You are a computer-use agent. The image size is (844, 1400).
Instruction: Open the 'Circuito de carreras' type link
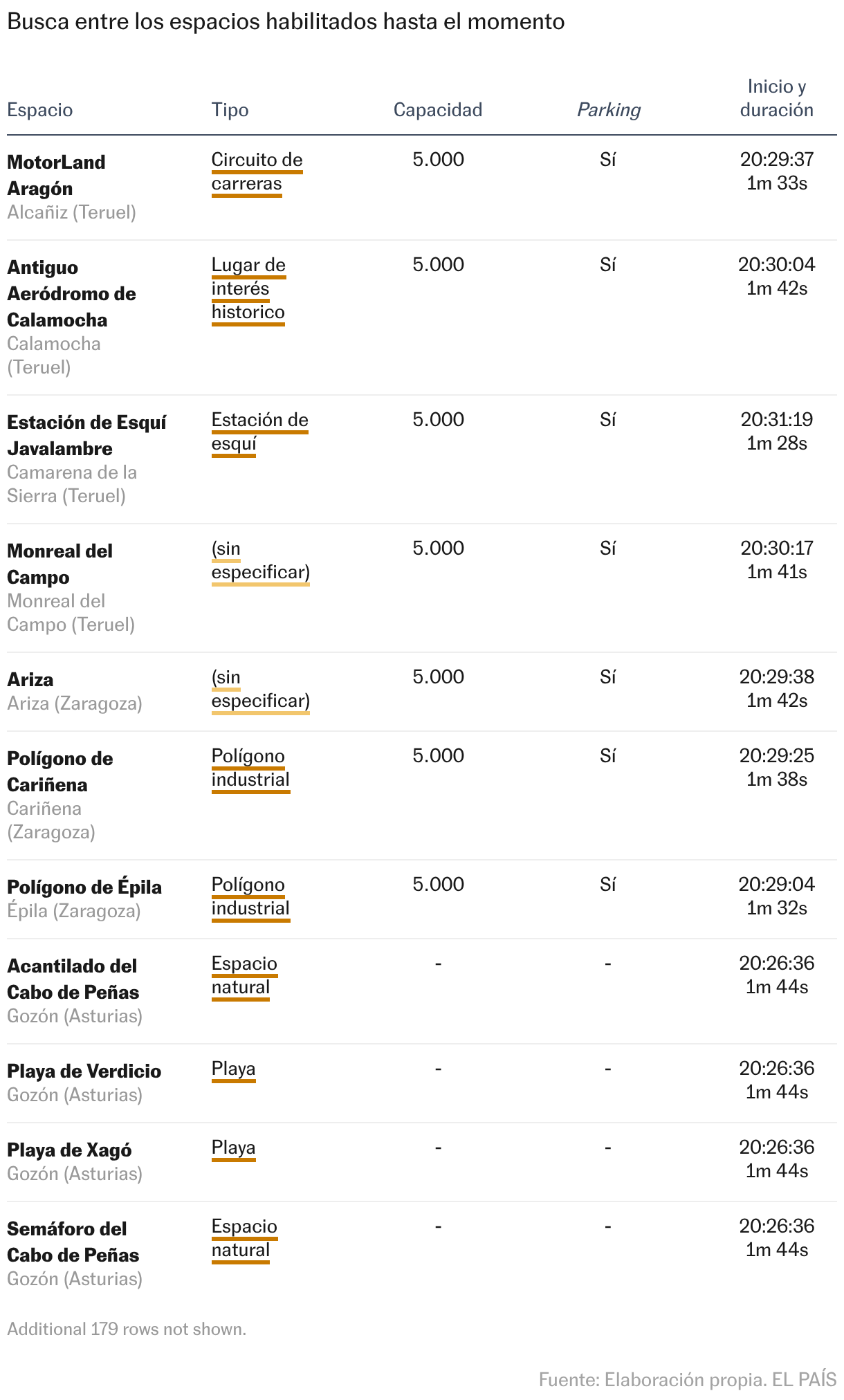click(x=257, y=172)
